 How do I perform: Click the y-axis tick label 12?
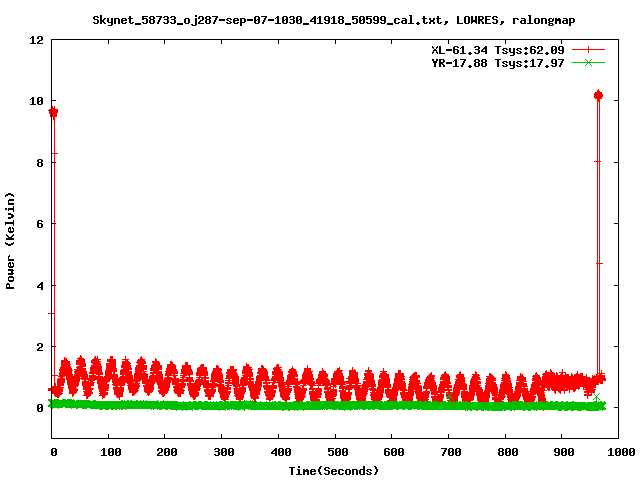[x=36, y=40]
